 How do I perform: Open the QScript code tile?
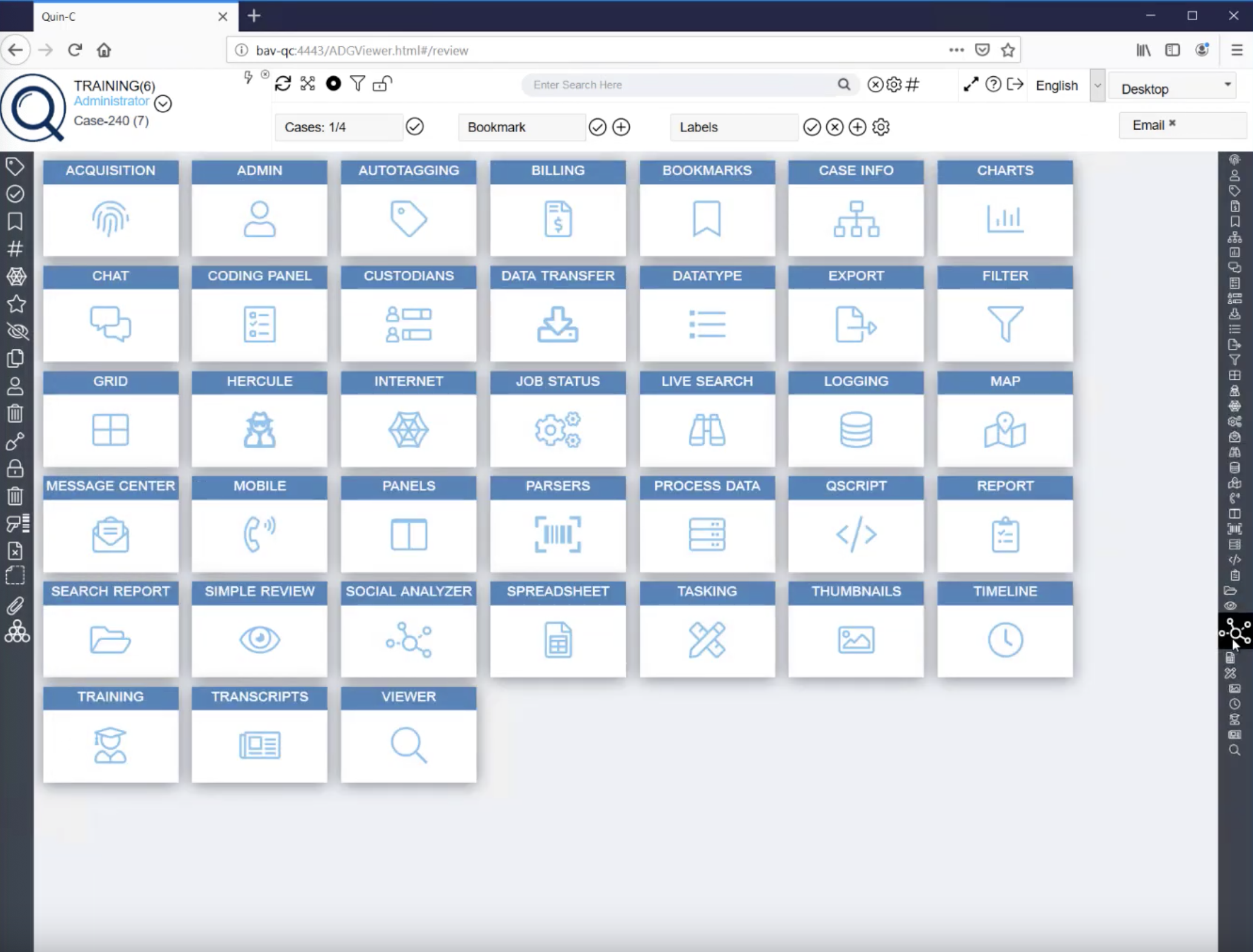(856, 524)
